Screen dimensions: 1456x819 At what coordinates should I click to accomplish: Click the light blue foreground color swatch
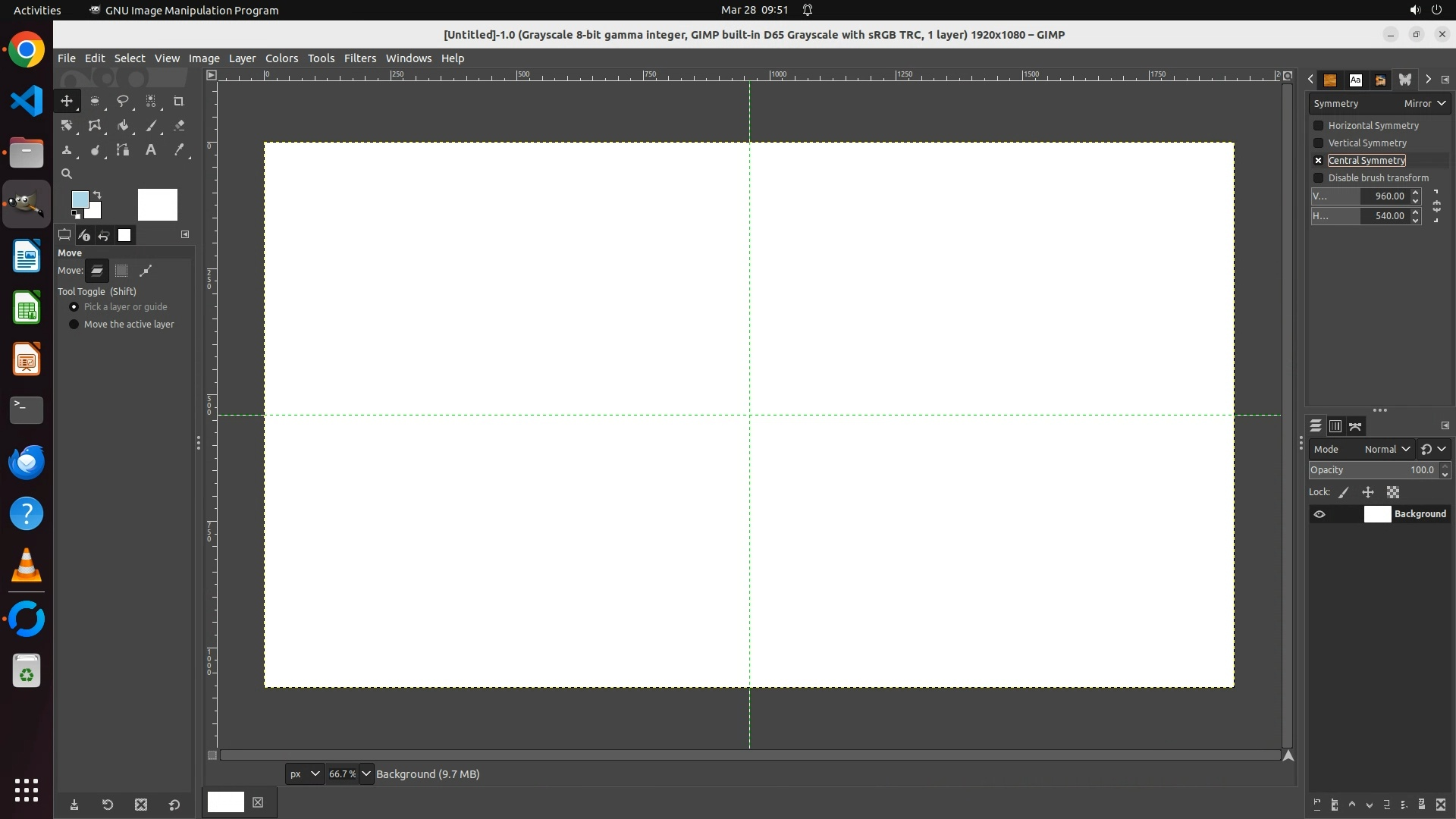tap(80, 199)
